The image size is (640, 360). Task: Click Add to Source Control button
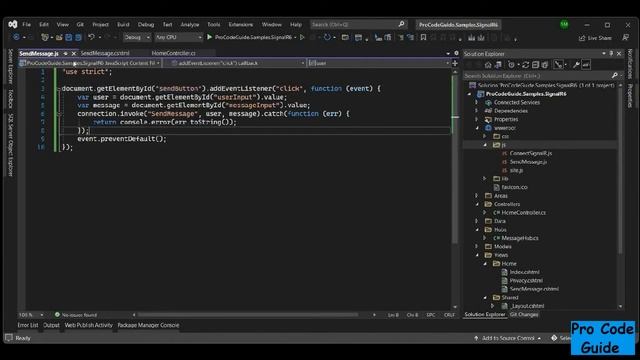[507, 338]
